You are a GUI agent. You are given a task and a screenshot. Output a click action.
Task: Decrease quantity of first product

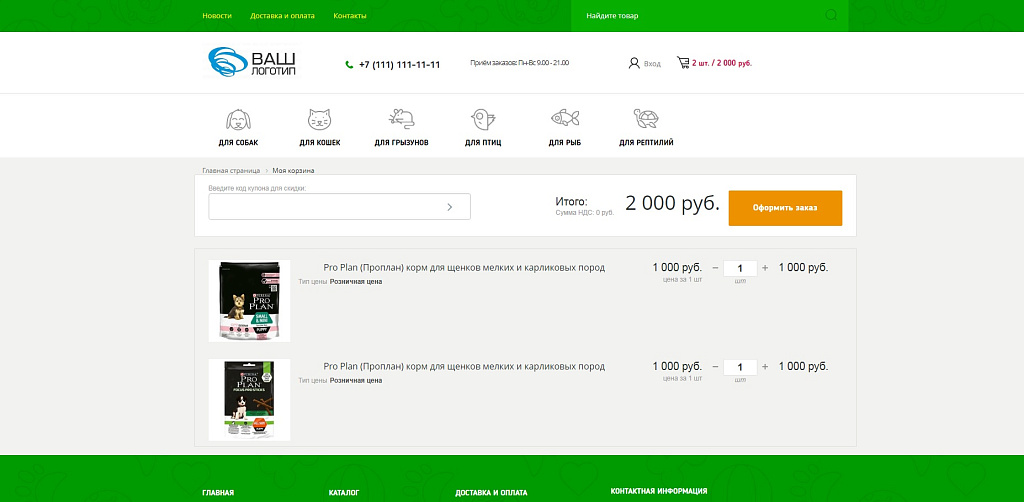pos(715,268)
